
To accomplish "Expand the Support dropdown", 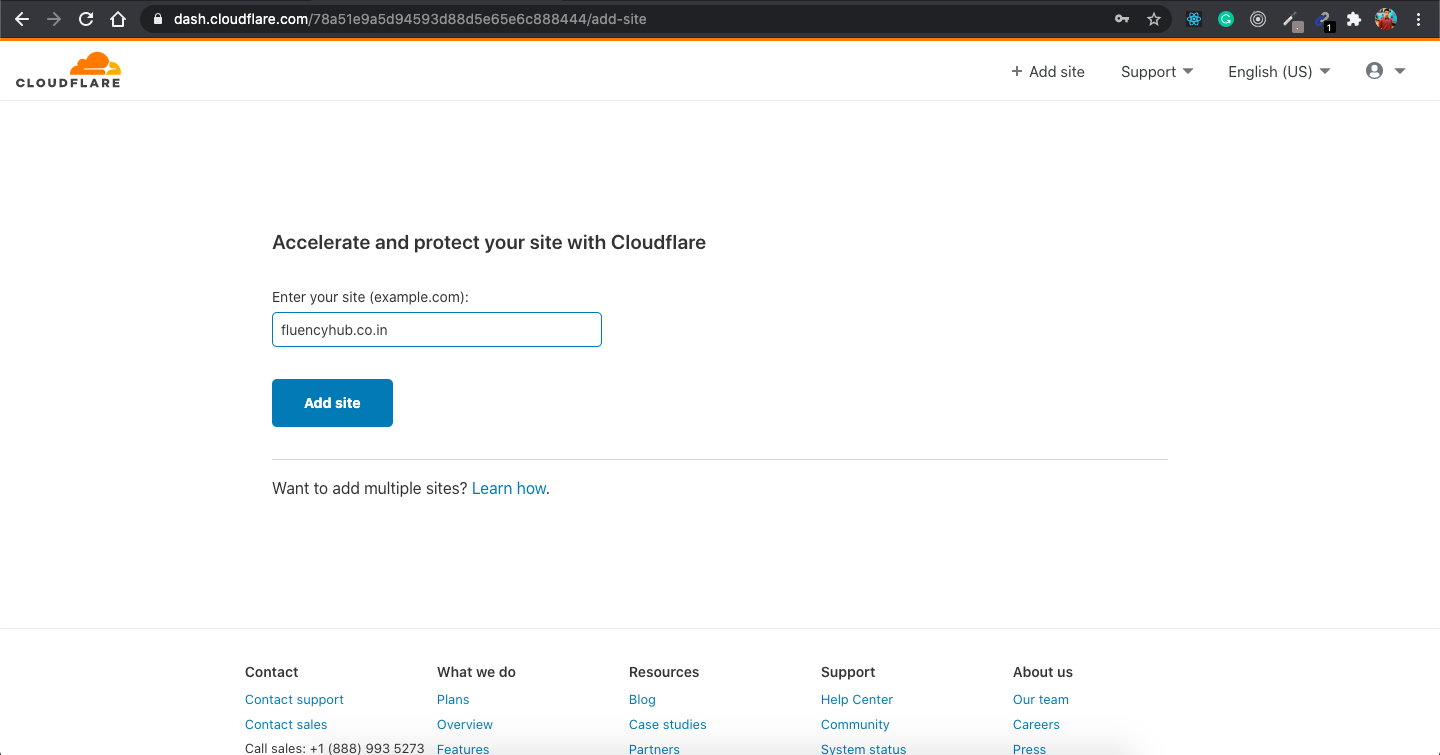I will coord(1157,71).
